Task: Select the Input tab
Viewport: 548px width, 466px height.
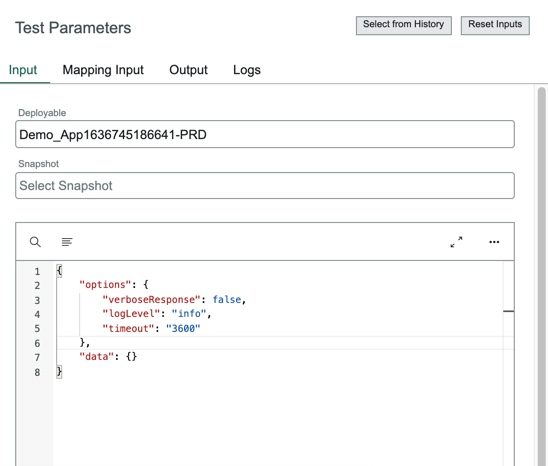Action: click(23, 70)
